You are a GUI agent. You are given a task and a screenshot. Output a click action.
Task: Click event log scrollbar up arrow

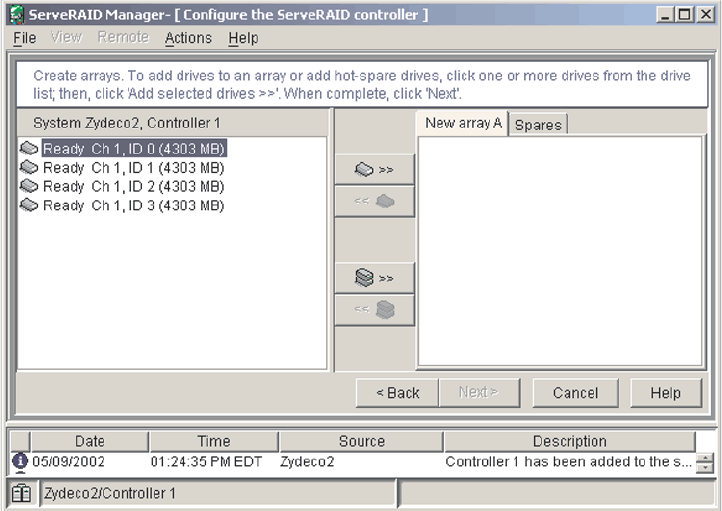point(705,459)
